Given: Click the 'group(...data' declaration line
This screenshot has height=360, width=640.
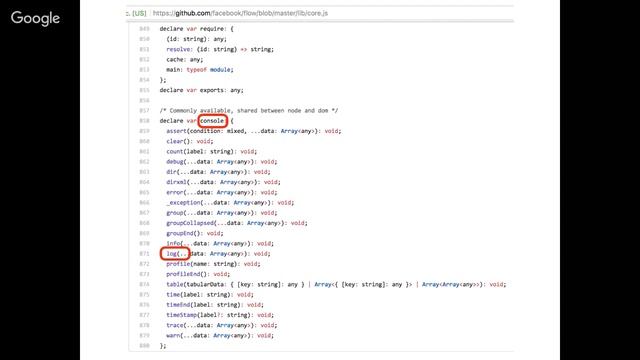Looking at the screenshot, I should tap(222, 213).
